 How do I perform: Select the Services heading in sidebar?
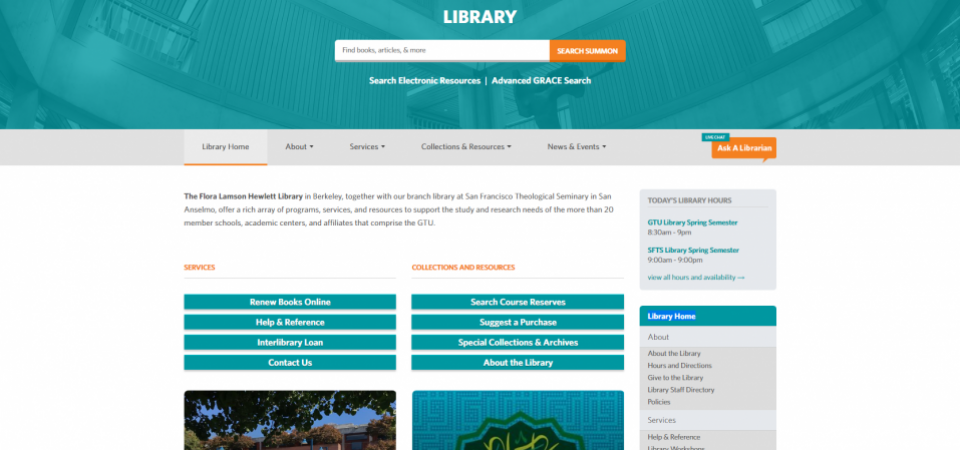[x=708, y=420]
